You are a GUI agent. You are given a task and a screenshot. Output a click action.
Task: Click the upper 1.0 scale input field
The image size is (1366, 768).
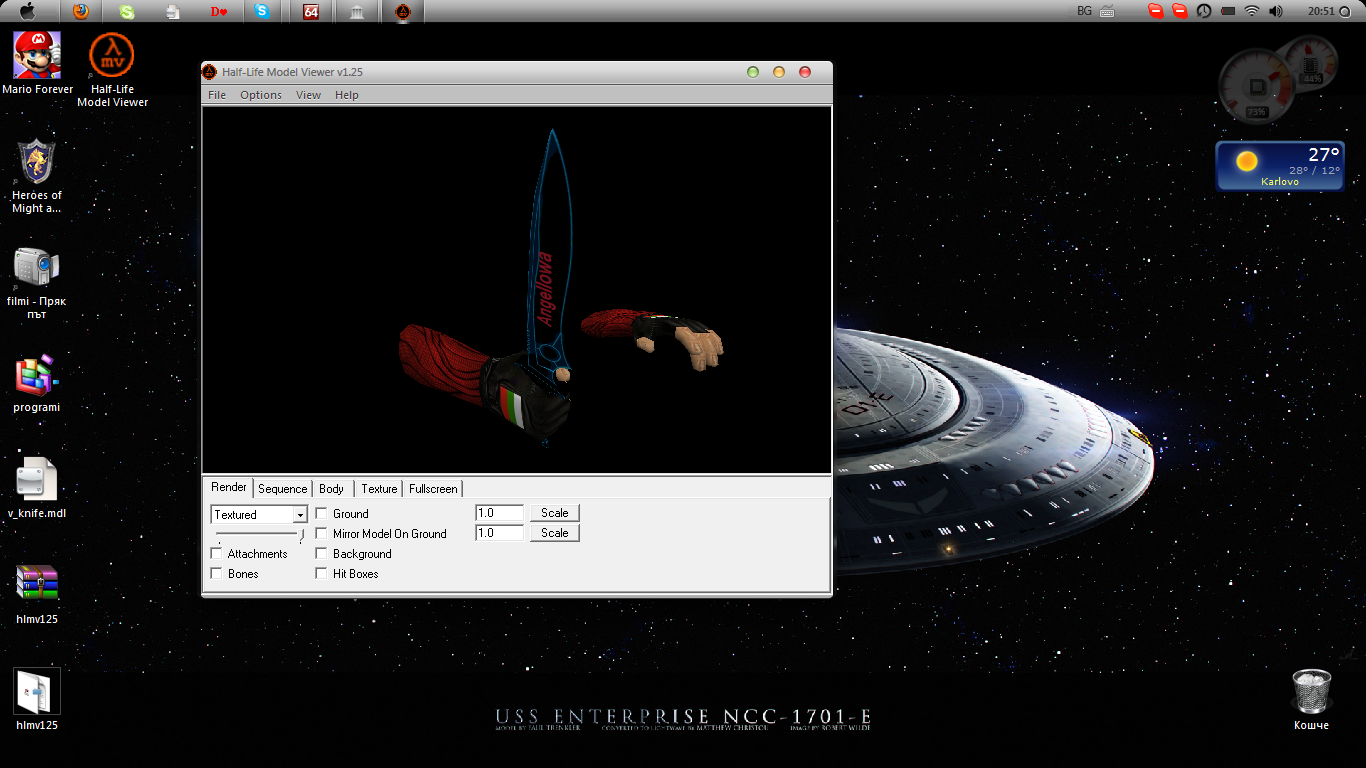click(x=500, y=513)
